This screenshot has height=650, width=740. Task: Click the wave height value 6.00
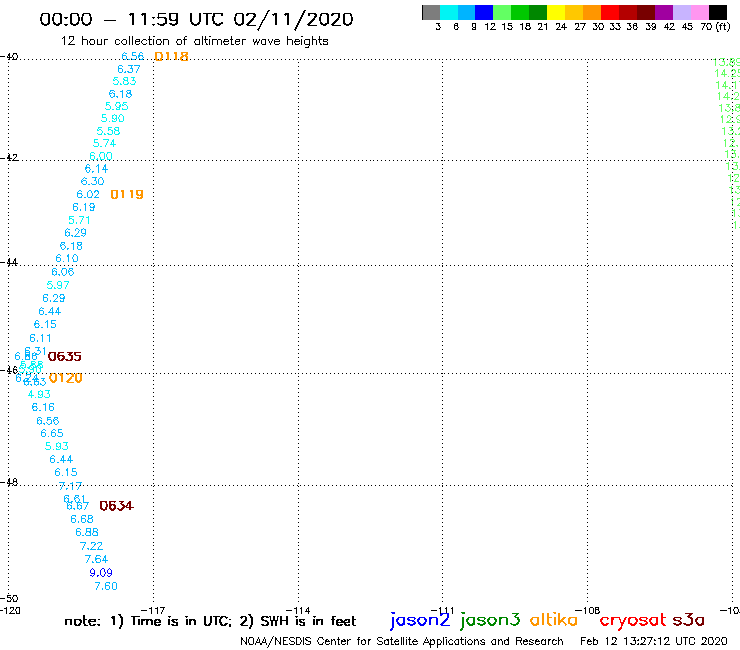(101, 156)
